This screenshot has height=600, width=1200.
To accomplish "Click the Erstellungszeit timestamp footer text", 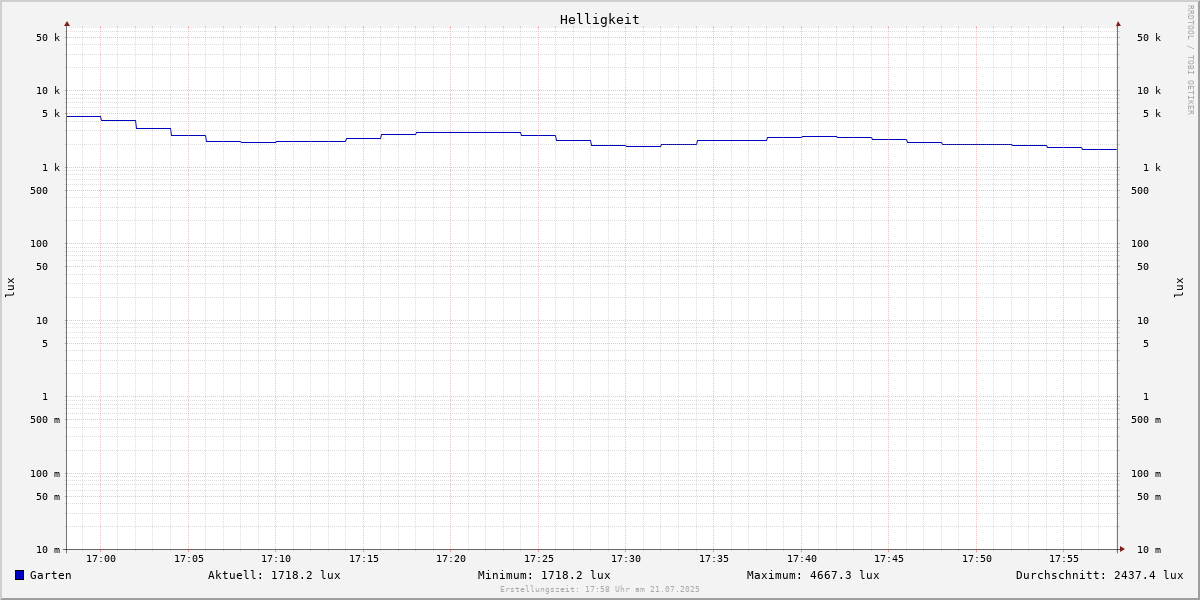I will pos(600,590).
